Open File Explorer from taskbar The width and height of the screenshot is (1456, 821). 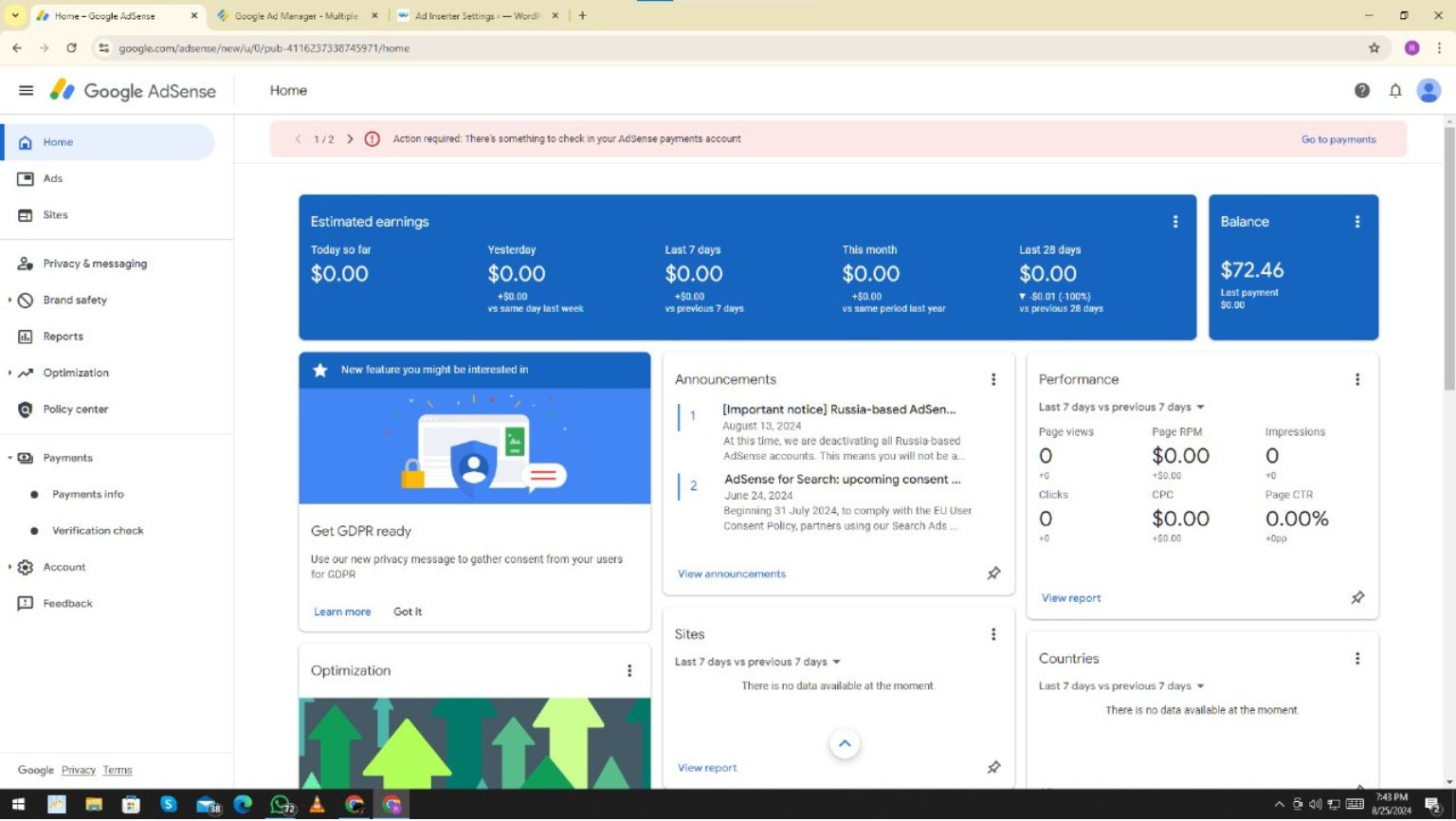pyautogui.click(x=93, y=805)
